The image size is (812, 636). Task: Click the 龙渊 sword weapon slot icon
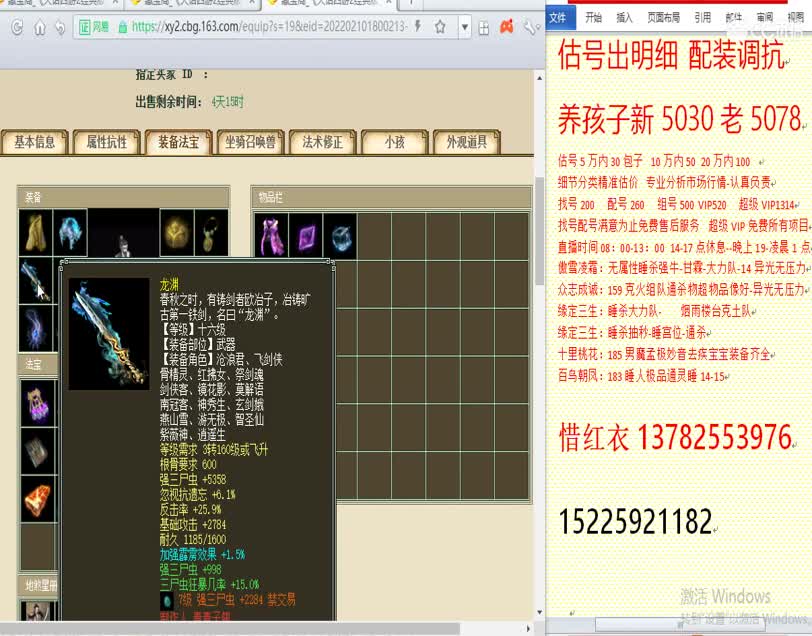36,280
